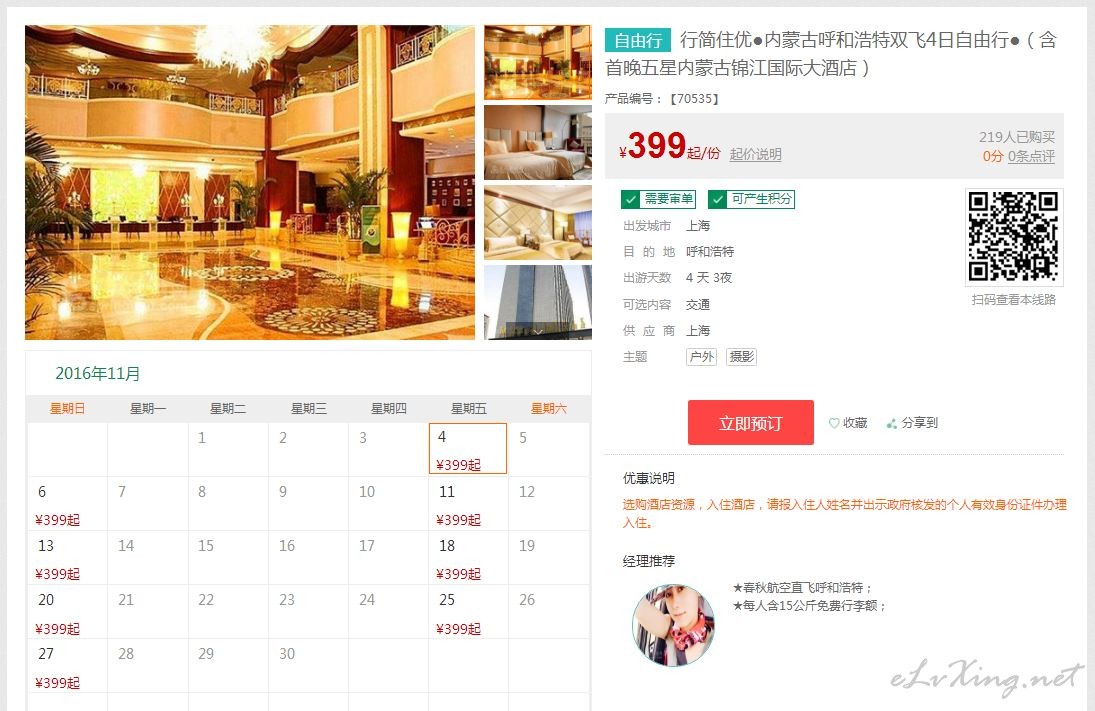This screenshot has width=1095, height=711.
Task: Click the large hotel lobby photo
Action: (250, 182)
